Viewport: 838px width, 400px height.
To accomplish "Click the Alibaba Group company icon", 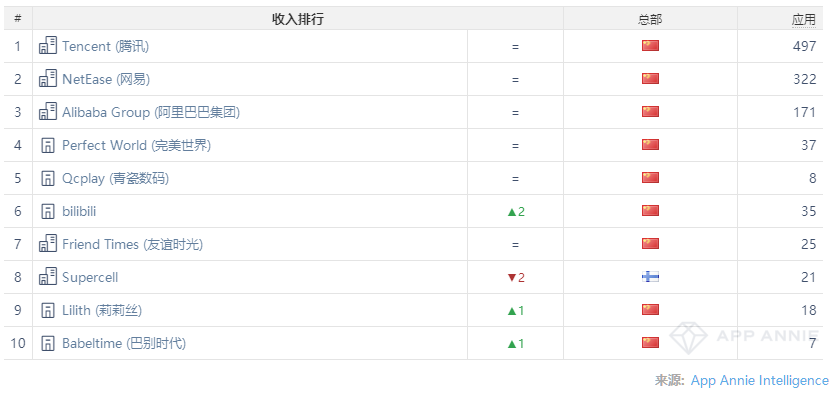I will pyautogui.click(x=48, y=112).
